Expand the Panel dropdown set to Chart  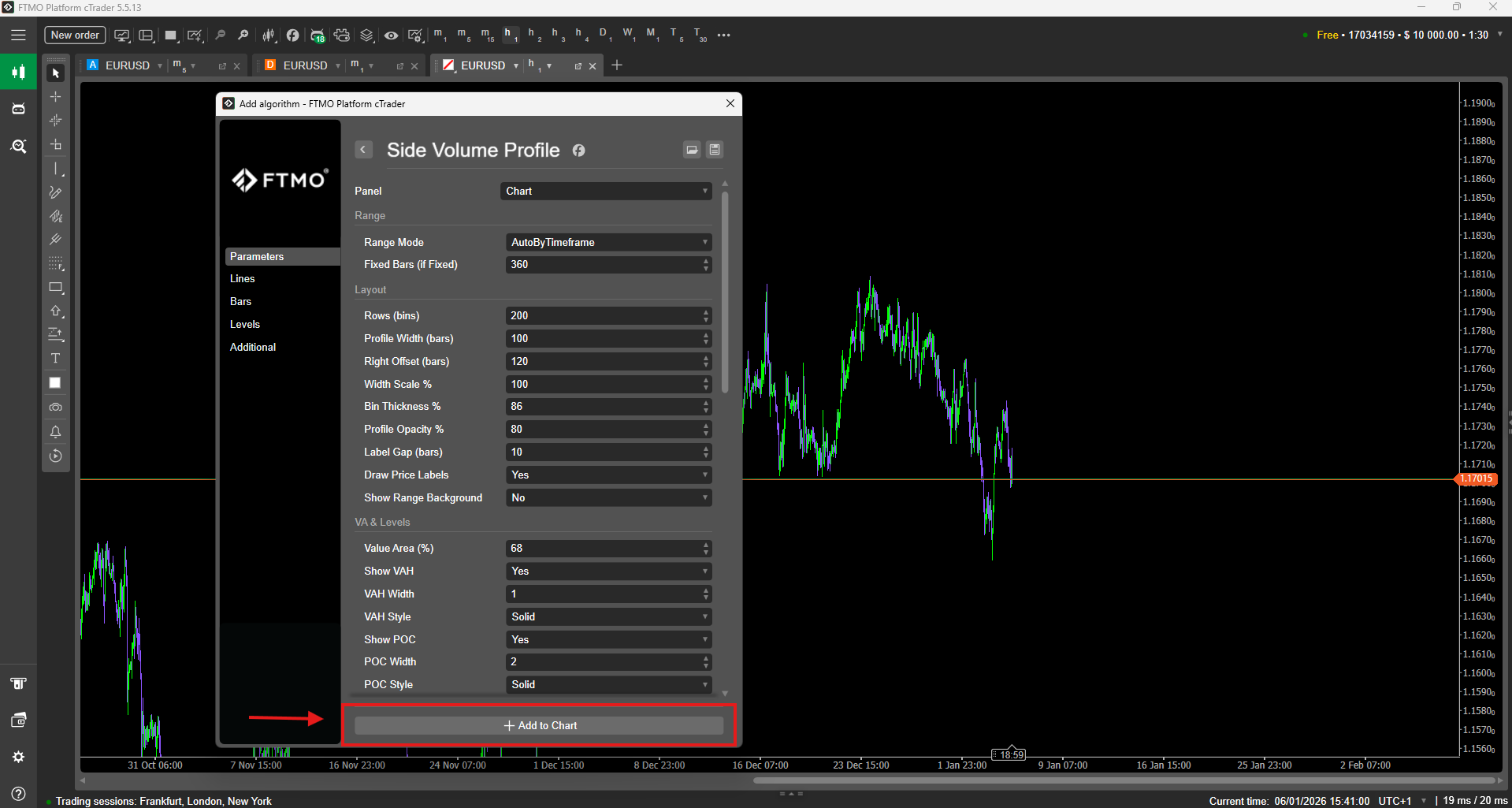[x=605, y=192]
